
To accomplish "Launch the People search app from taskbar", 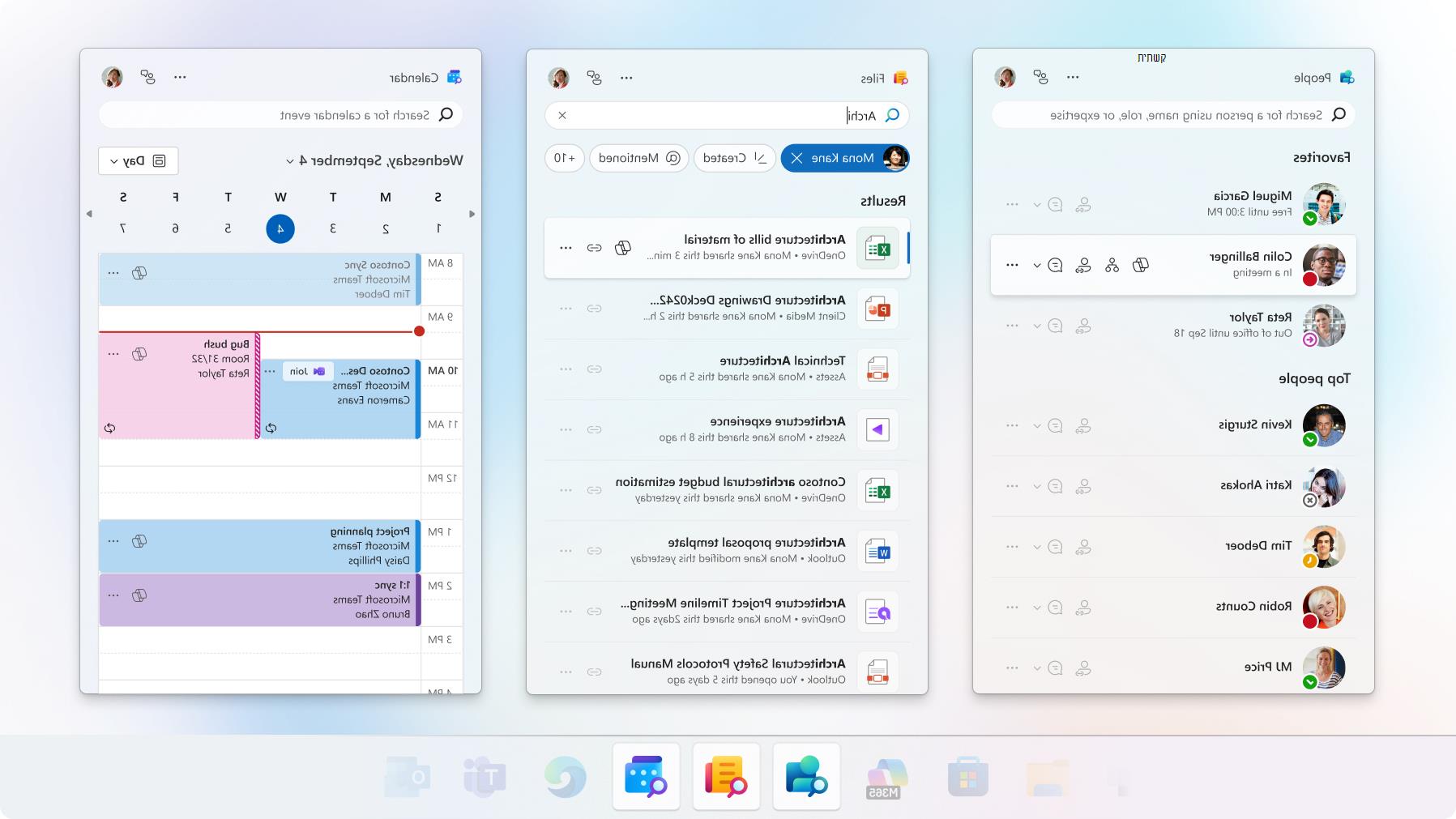I will tap(806, 776).
